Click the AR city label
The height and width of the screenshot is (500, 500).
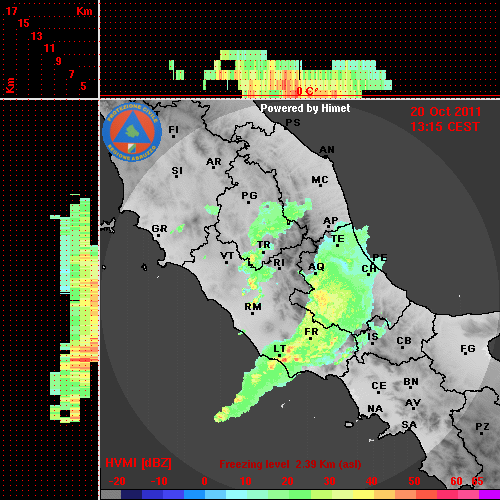coord(214,162)
